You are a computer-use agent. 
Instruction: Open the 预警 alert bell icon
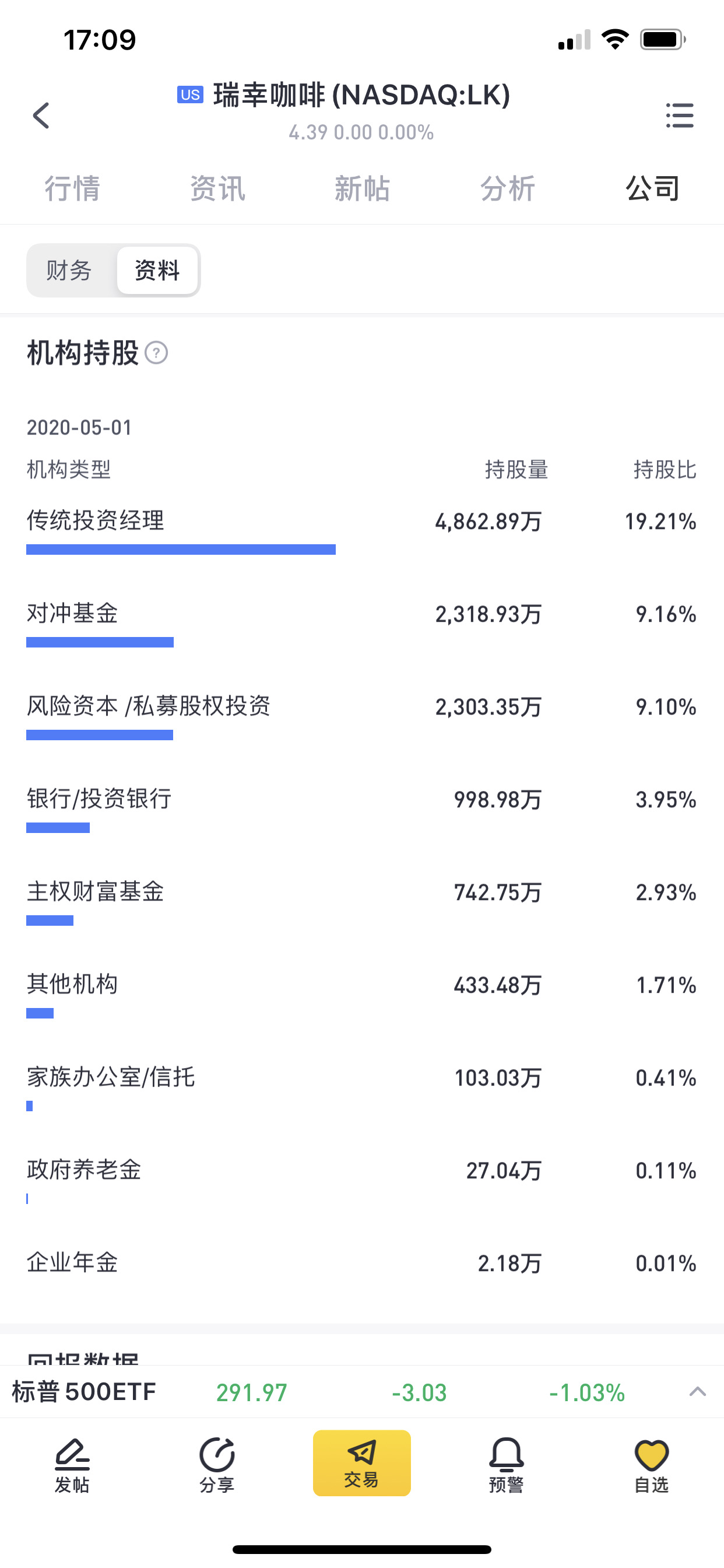click(506, 1465)
